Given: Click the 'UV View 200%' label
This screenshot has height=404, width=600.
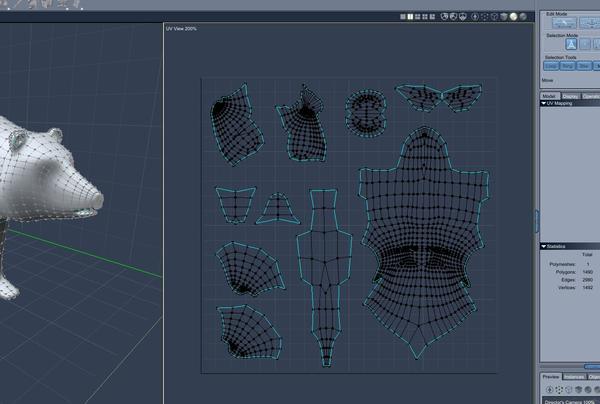Looking at the screenshot, I should pyautogui.click(x=181, y=29).
